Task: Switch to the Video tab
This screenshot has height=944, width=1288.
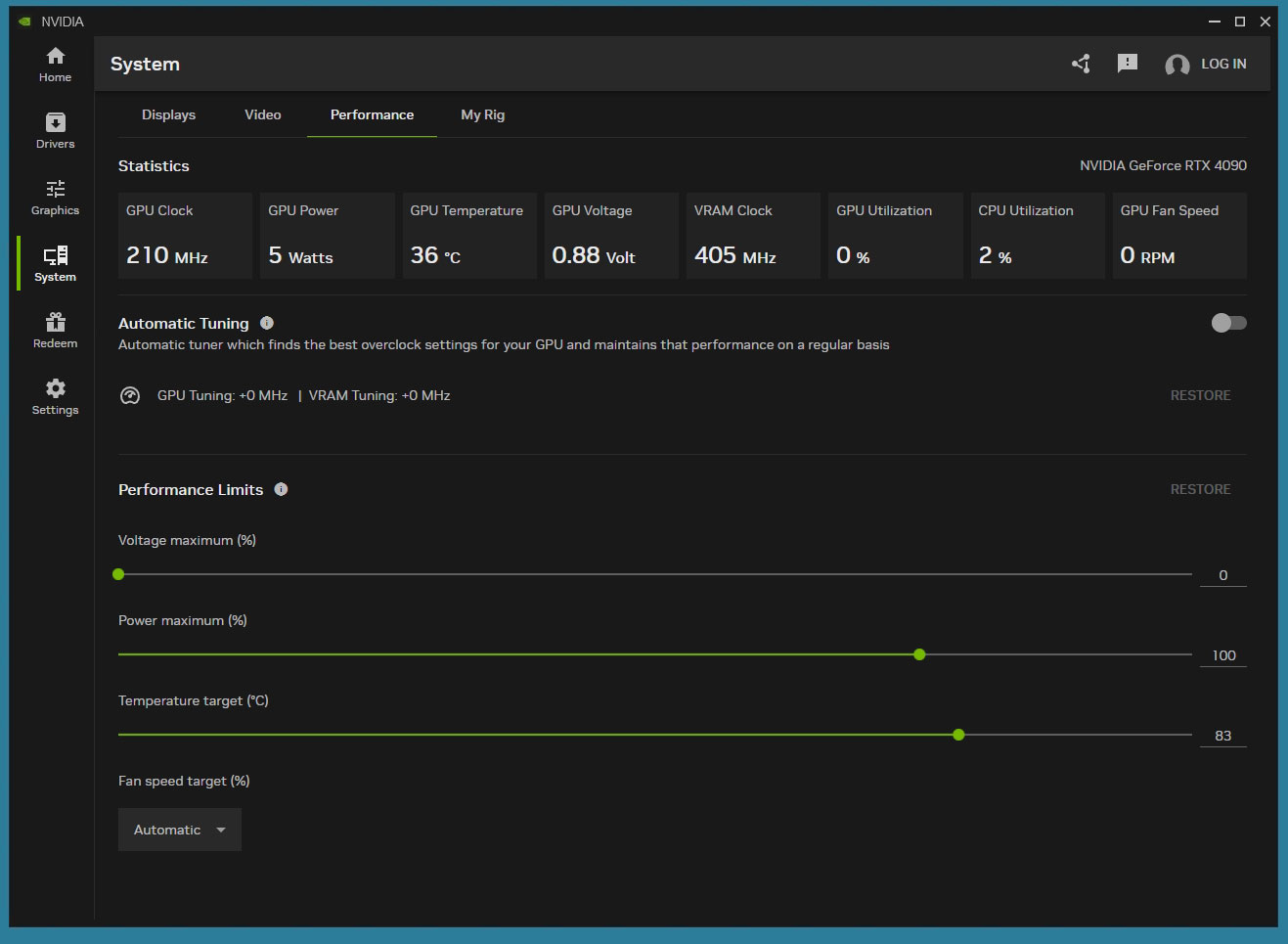Action: point(263,114)
